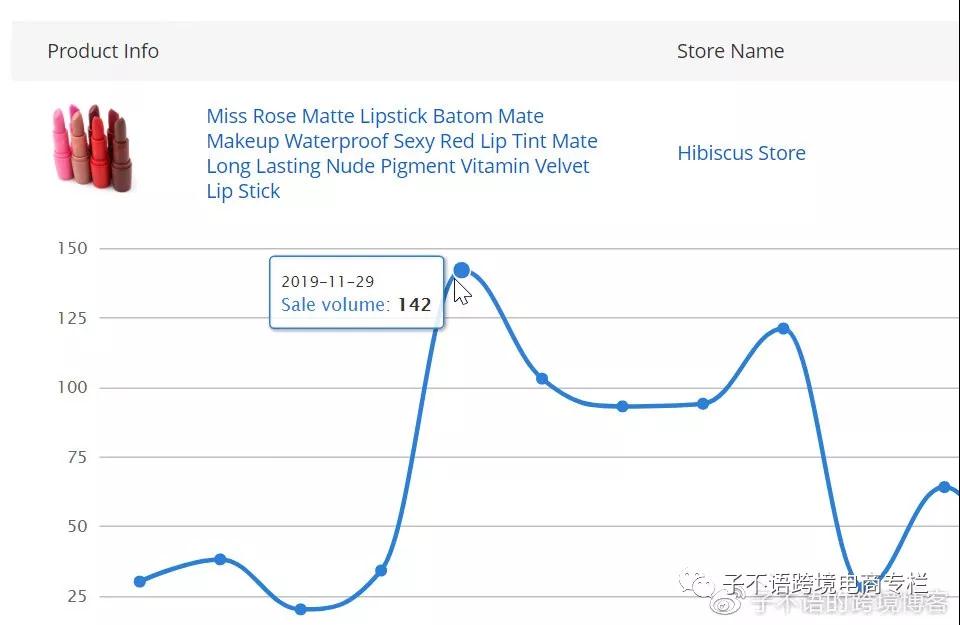Select the data point just before the second peak
The width and height of the screenshot is (960, 625).
click(703, 404)
